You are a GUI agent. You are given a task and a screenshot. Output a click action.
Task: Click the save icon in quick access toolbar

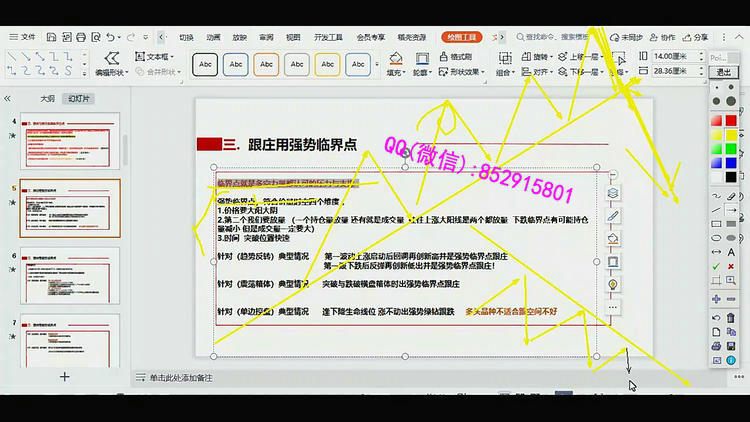pyautogui.click(x=52, y=37)
